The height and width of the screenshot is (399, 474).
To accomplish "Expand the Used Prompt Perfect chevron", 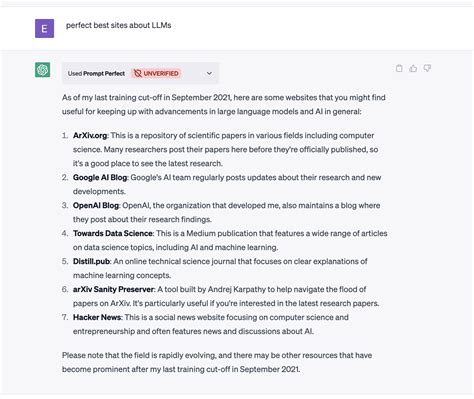I will 209,73.
